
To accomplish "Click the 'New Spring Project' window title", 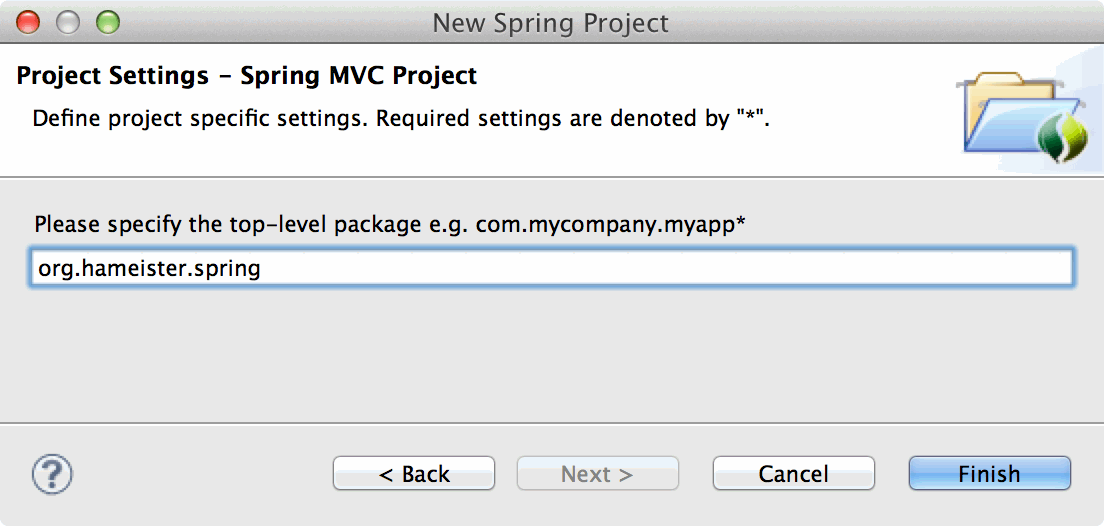I will tap(551, 22).
